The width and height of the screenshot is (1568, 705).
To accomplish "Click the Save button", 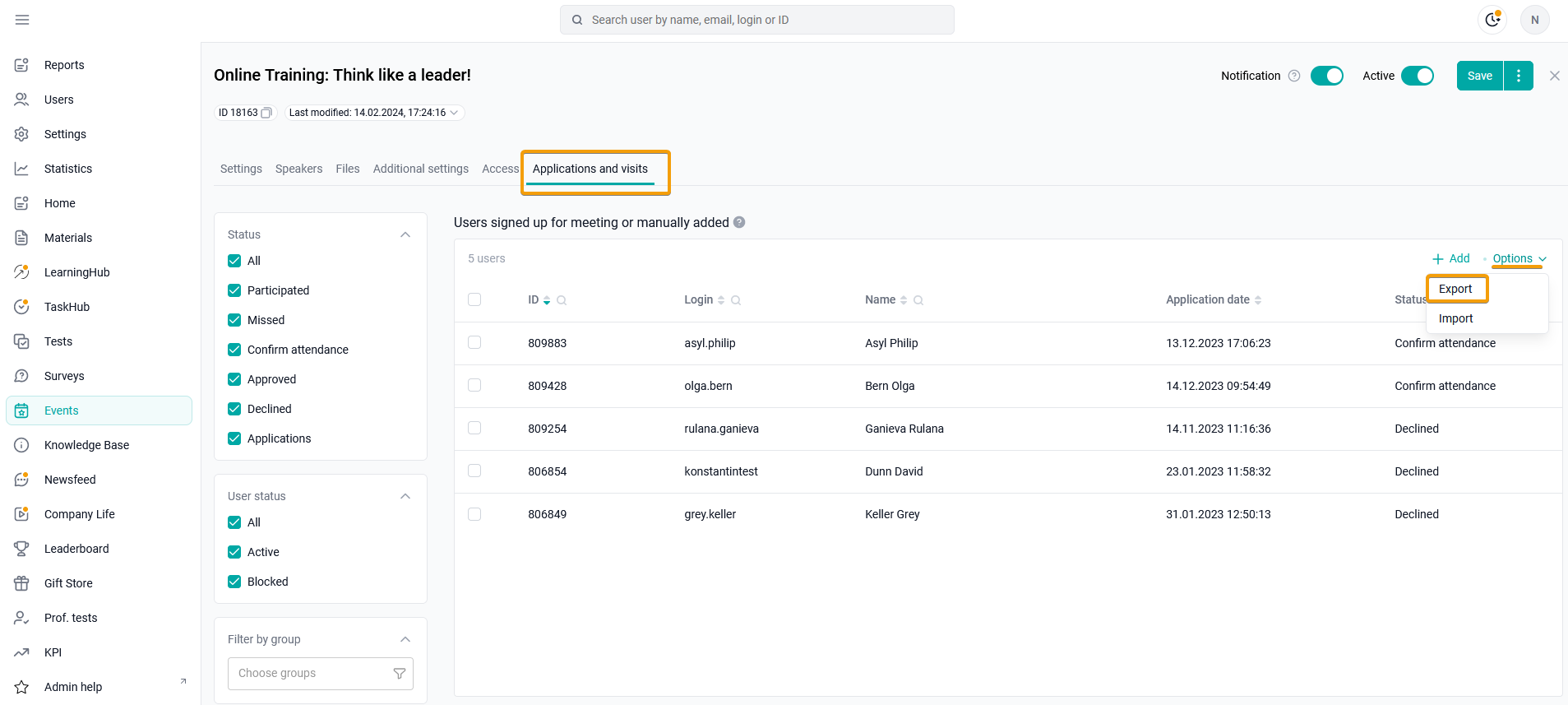I will click(x=1480, y=76).
